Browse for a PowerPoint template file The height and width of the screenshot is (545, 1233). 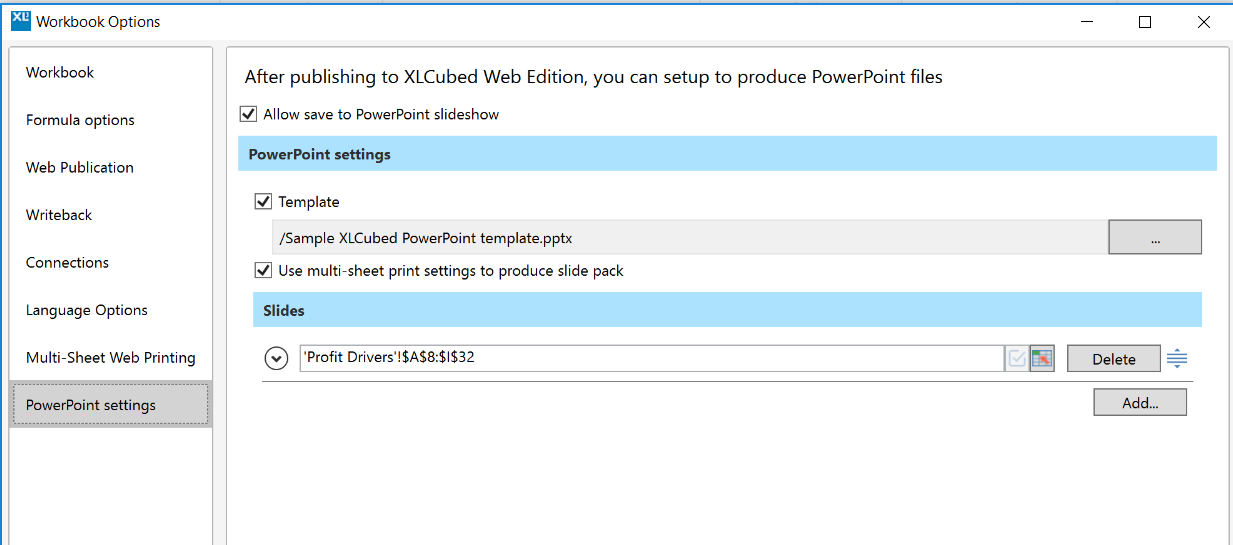pyautogui.click(x=1154, y=238)
